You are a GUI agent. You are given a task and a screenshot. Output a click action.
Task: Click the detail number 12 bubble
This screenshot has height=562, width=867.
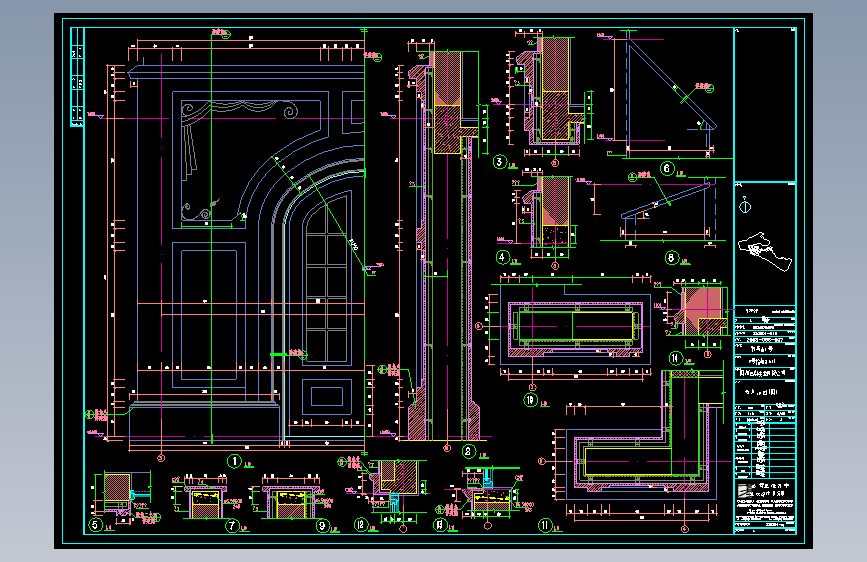pos(361,524)
